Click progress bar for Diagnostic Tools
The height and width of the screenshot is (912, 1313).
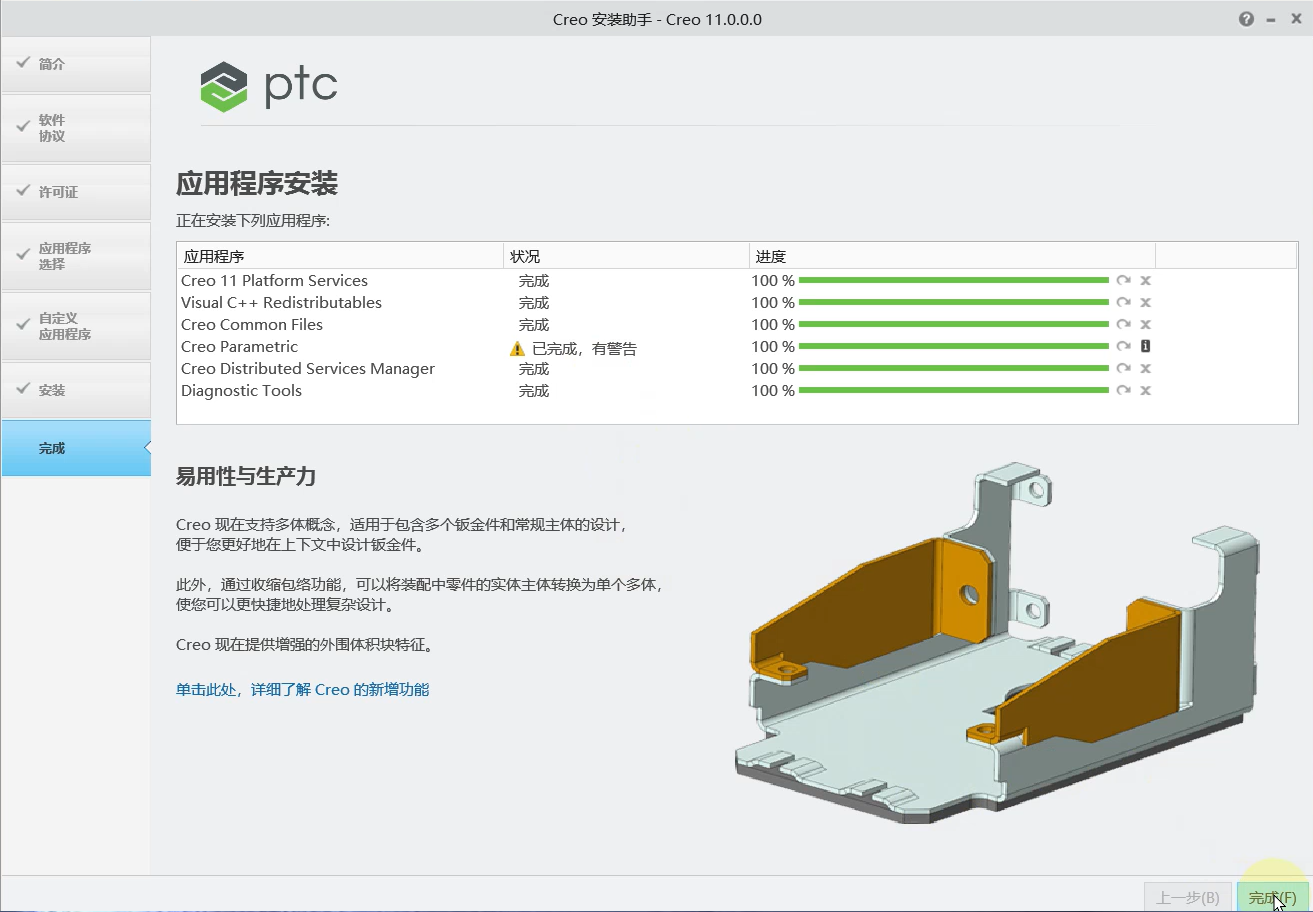954,391
